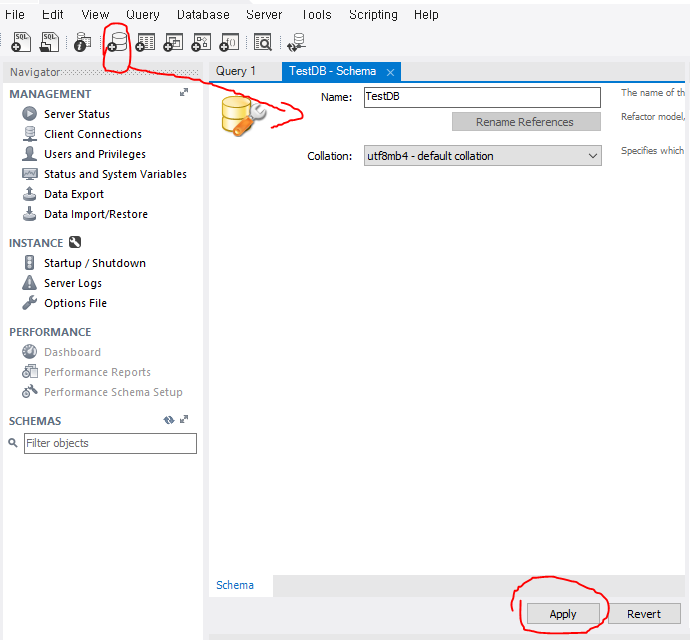Expand the Schemas panel icon
This screenshot has height=640, width=690.
point(184,419)
